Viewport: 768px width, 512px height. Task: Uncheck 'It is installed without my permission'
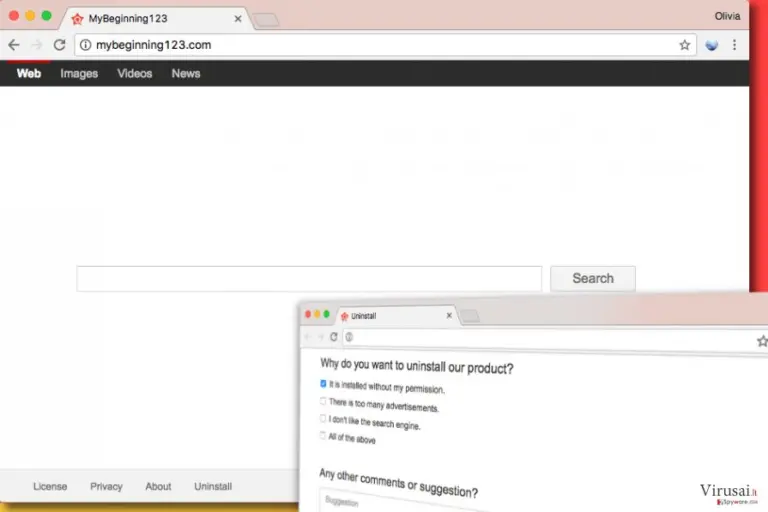[323, 384]
